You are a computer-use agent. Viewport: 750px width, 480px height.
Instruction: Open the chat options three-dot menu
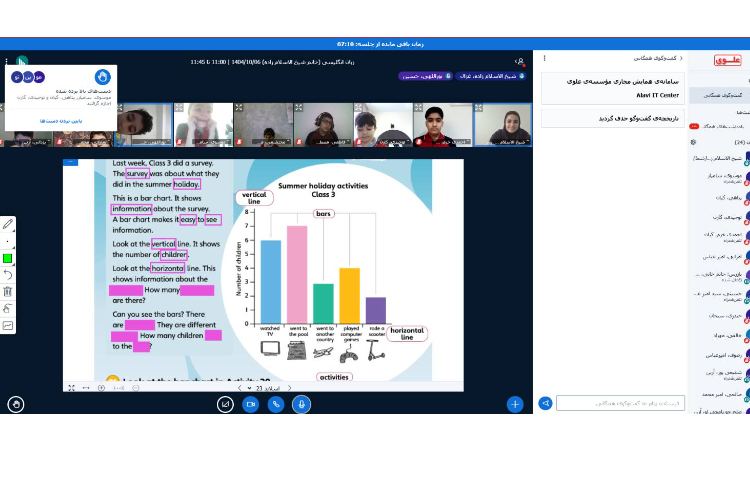(545, 58)
